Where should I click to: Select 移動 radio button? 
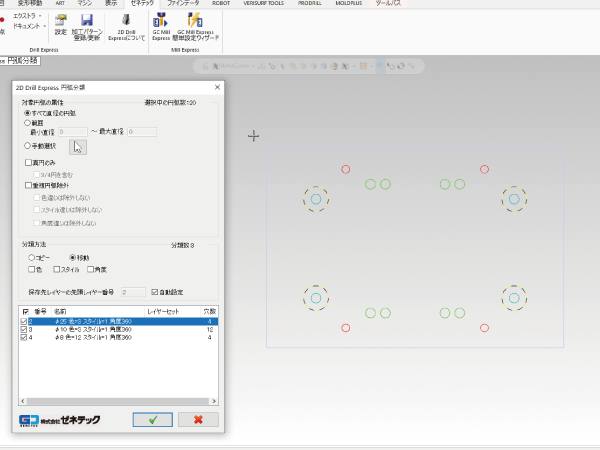click(x=73, y=258)
